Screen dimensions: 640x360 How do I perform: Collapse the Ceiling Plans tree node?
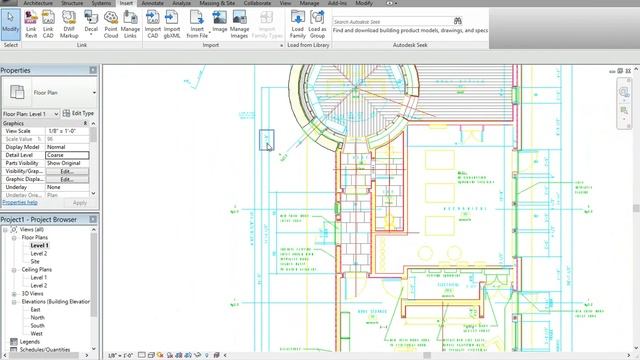(14, 270)
